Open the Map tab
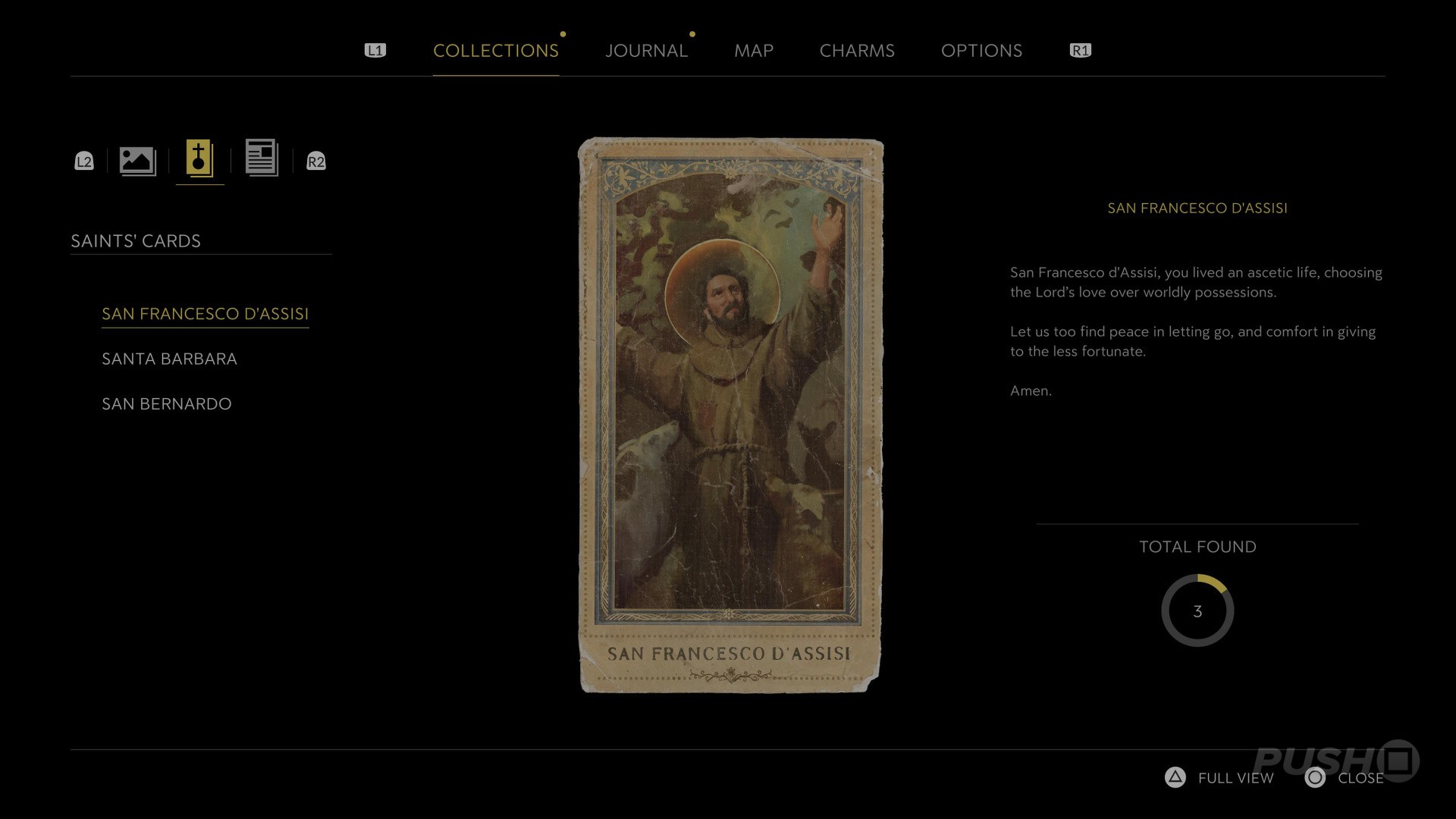The width and height of the screenshot is (1456, 819). 753,51
